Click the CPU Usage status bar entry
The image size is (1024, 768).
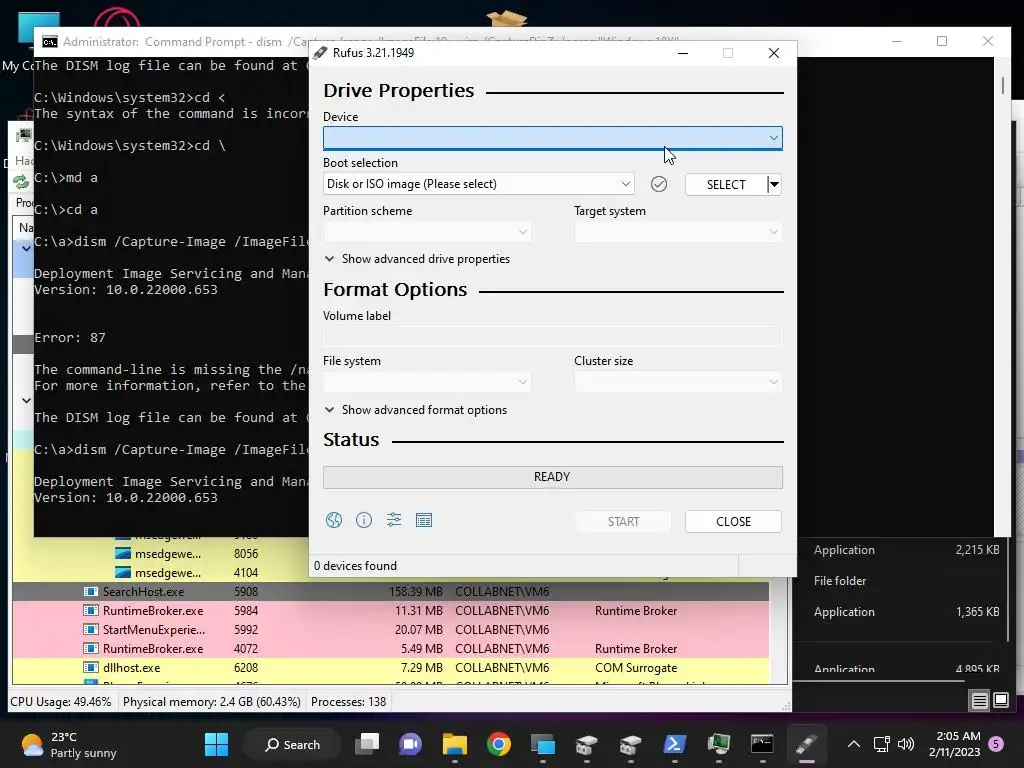coord(61,702)
